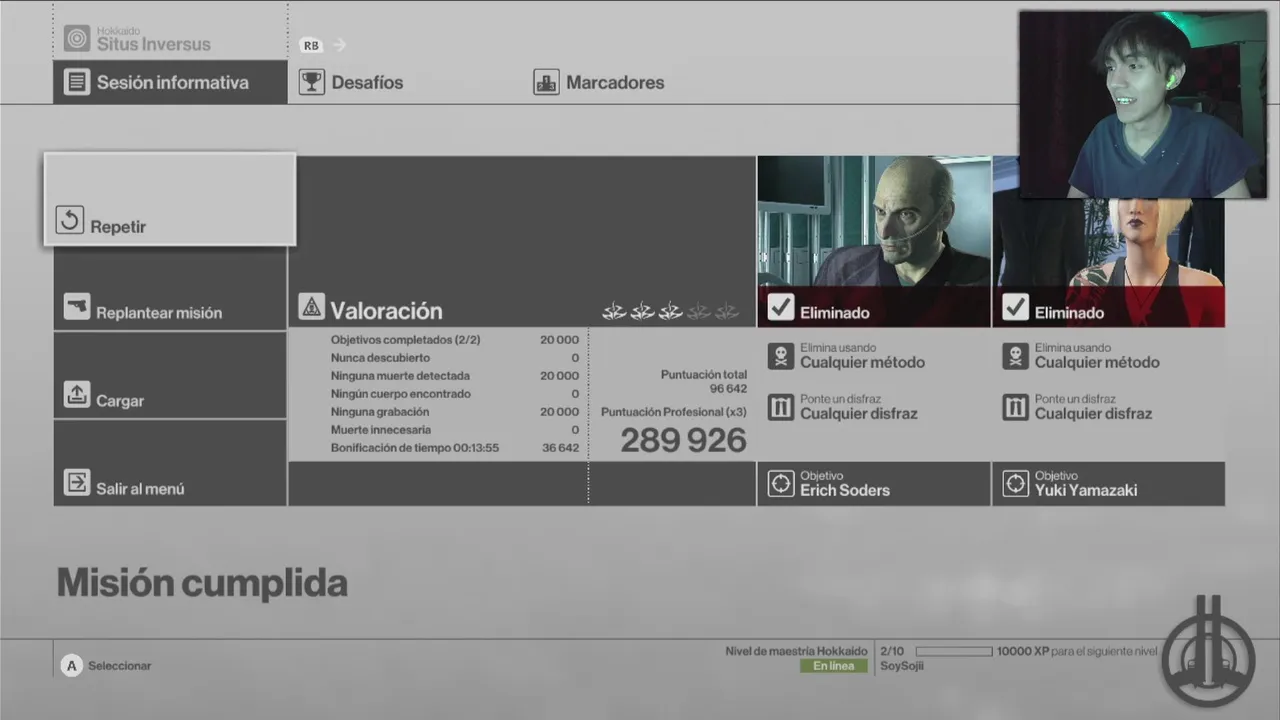Click the Hokkaido mastery XP progress bar
This screenshot has width=1280, height=720.
tap(954, 651)
